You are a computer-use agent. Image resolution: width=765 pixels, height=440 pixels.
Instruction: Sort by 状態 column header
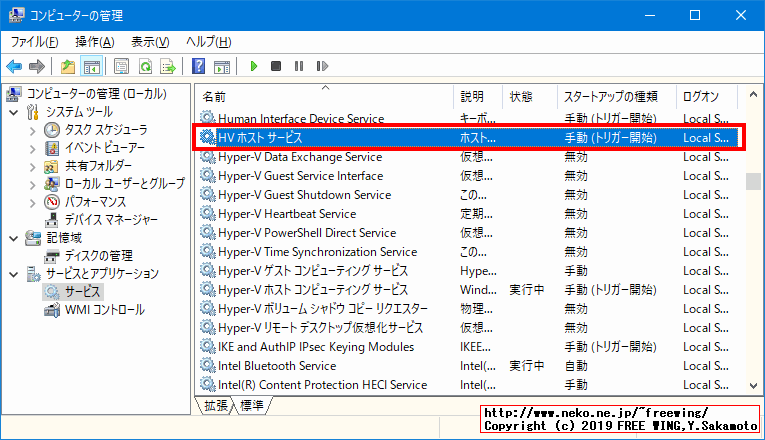tap(521, 97)
